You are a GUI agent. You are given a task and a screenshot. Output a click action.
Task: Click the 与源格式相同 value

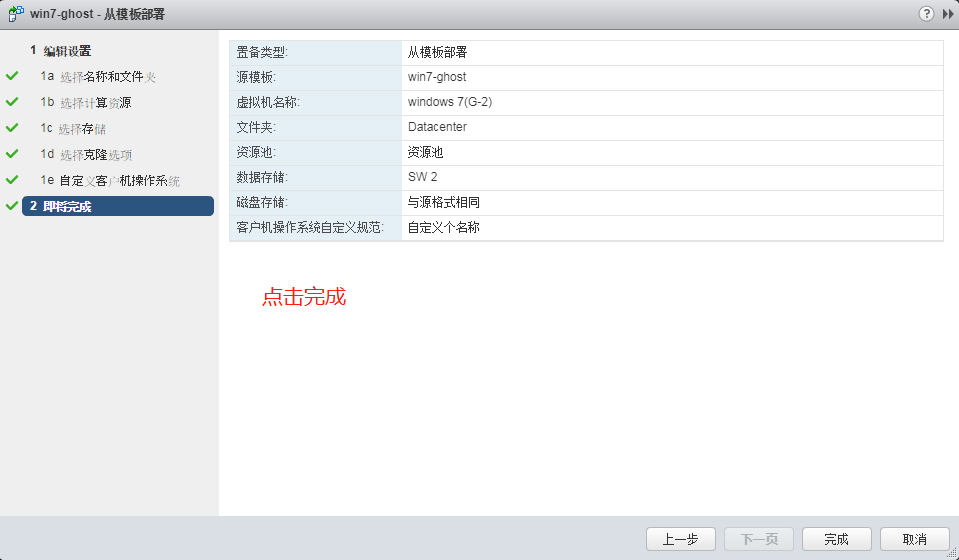point(443,202)
